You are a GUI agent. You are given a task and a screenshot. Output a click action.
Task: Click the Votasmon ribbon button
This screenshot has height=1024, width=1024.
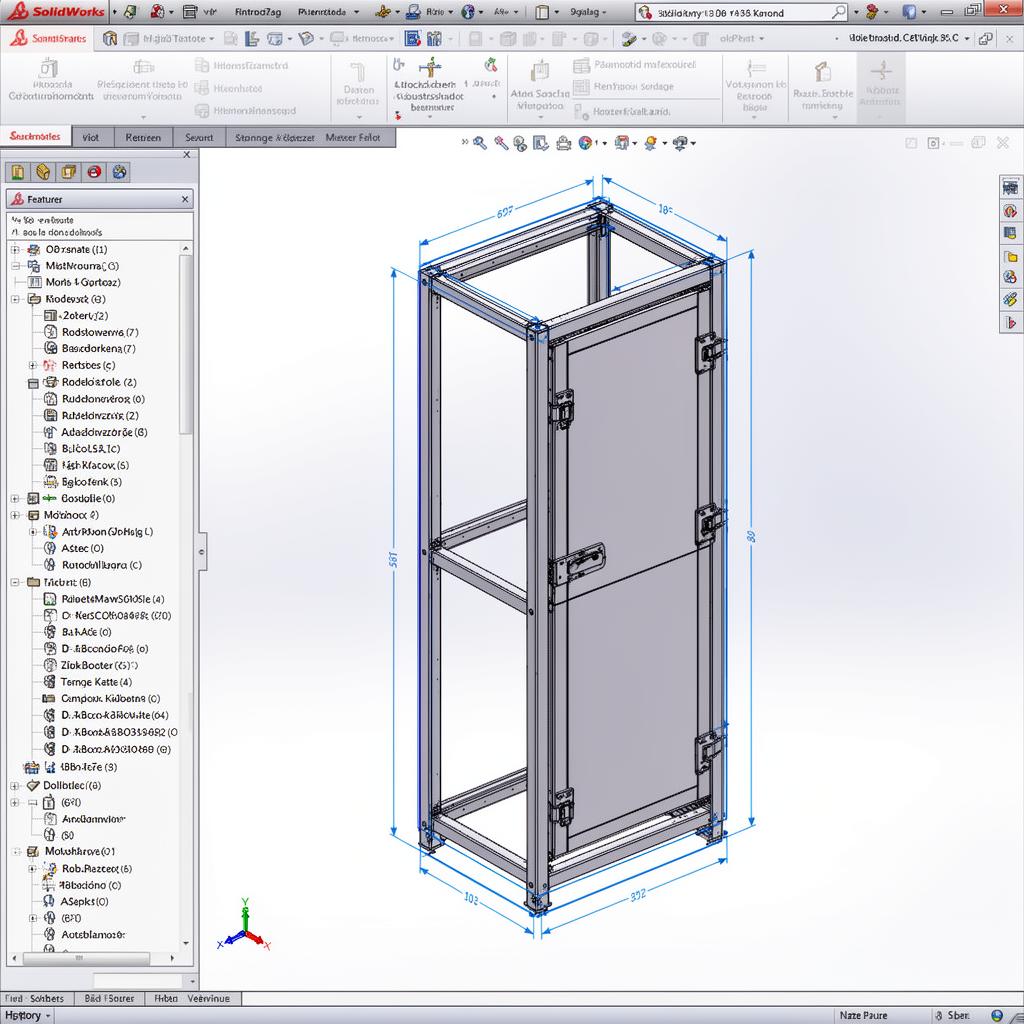pyautogui.click(x=755, y=87)
